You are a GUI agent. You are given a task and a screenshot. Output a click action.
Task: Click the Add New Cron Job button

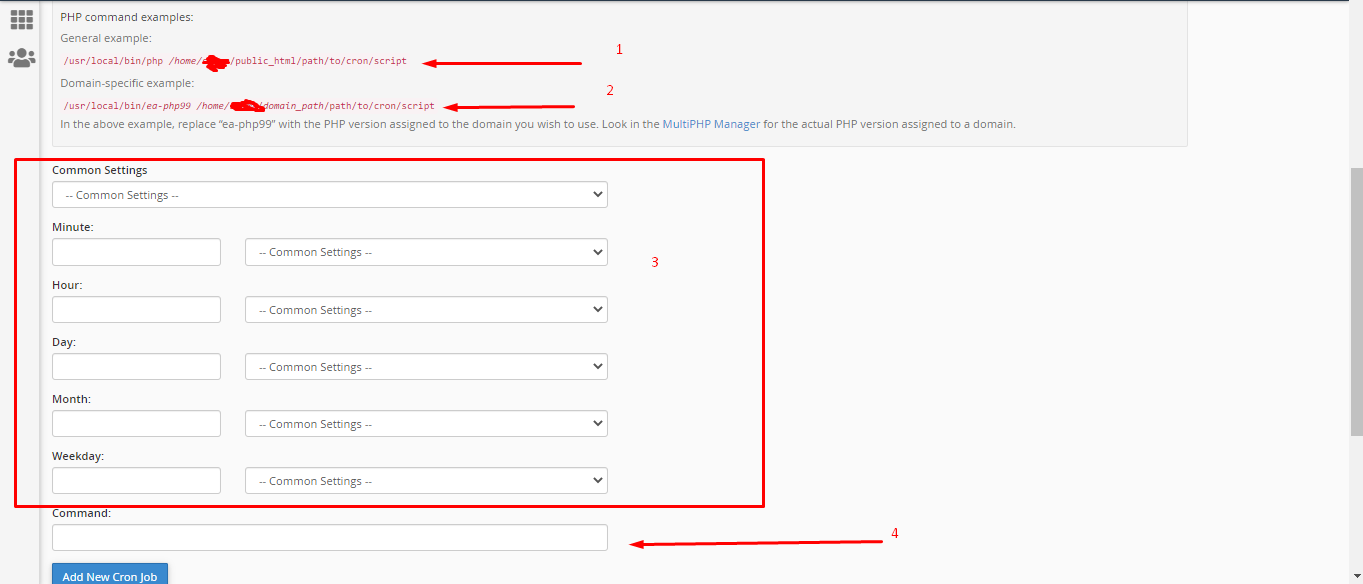pos(109,575)
